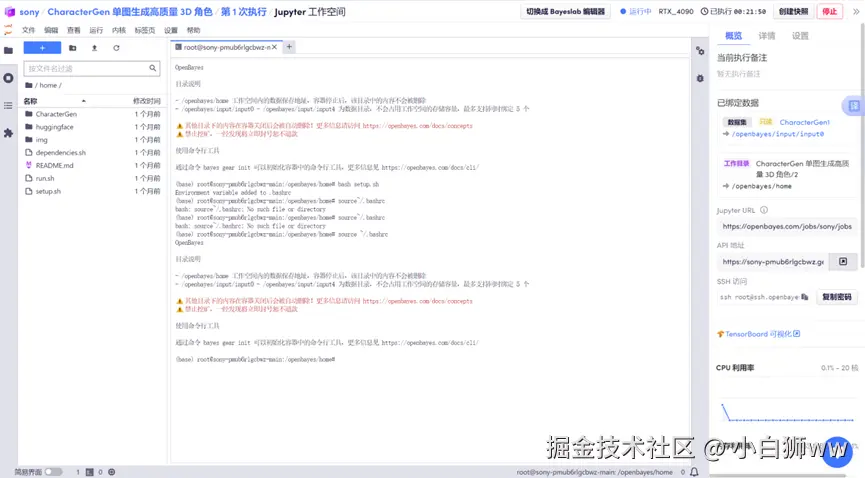Switch to the 概览 tab

coord(733,36)
